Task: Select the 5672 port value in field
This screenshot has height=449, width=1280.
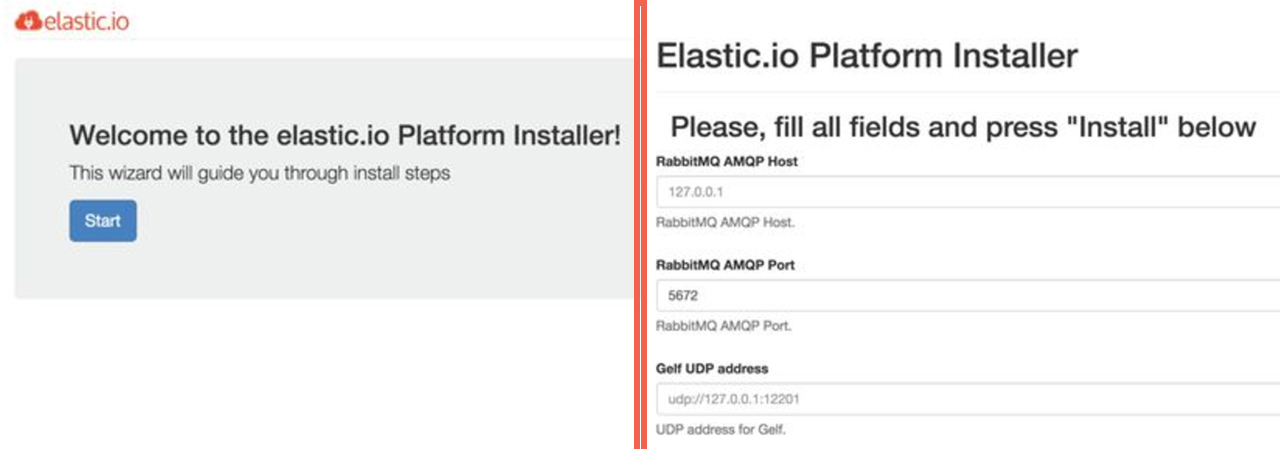Action: (x=684, y=296)
